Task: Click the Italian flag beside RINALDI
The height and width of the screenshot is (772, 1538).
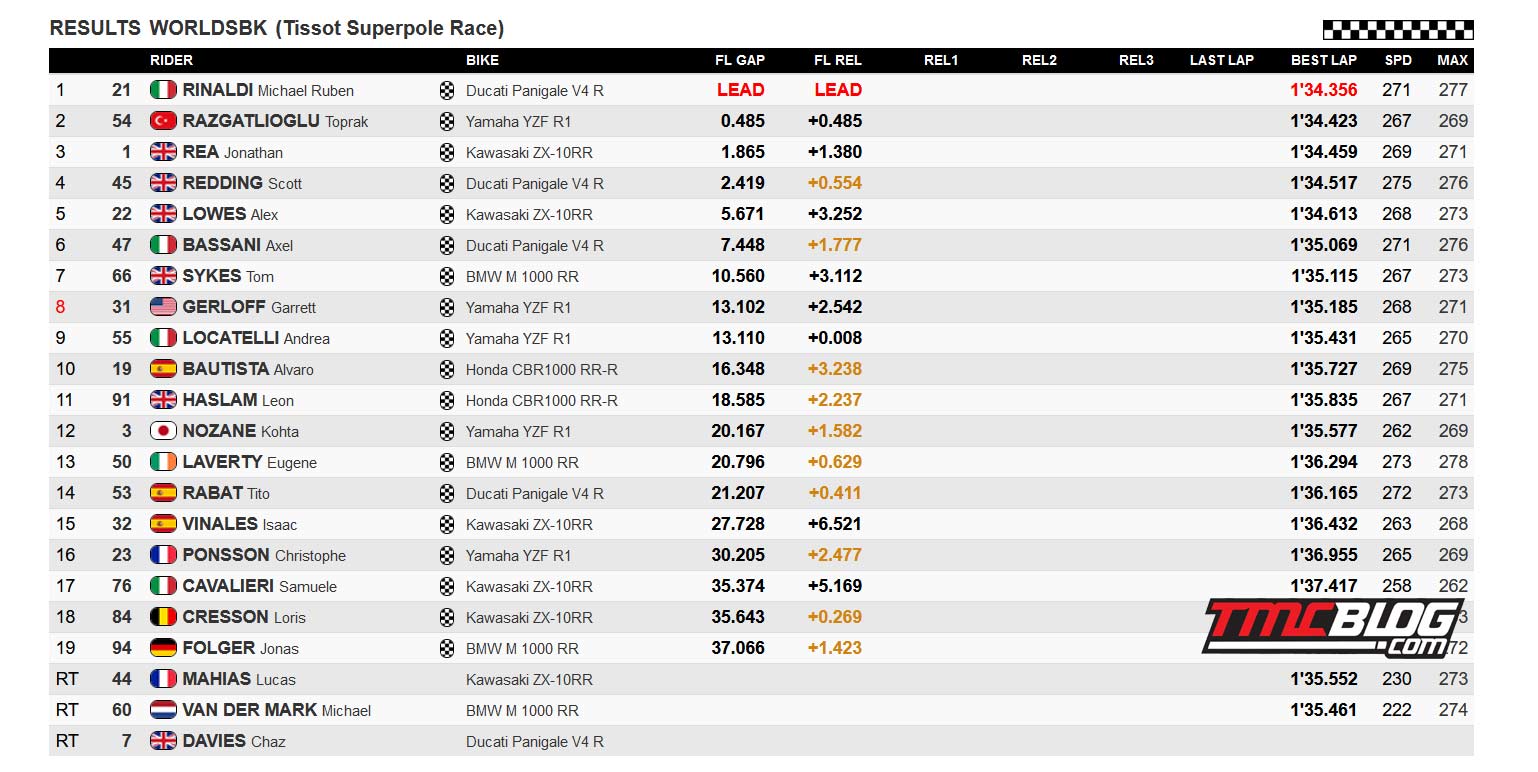Action: pyautogui.click(x=163, y=90)
